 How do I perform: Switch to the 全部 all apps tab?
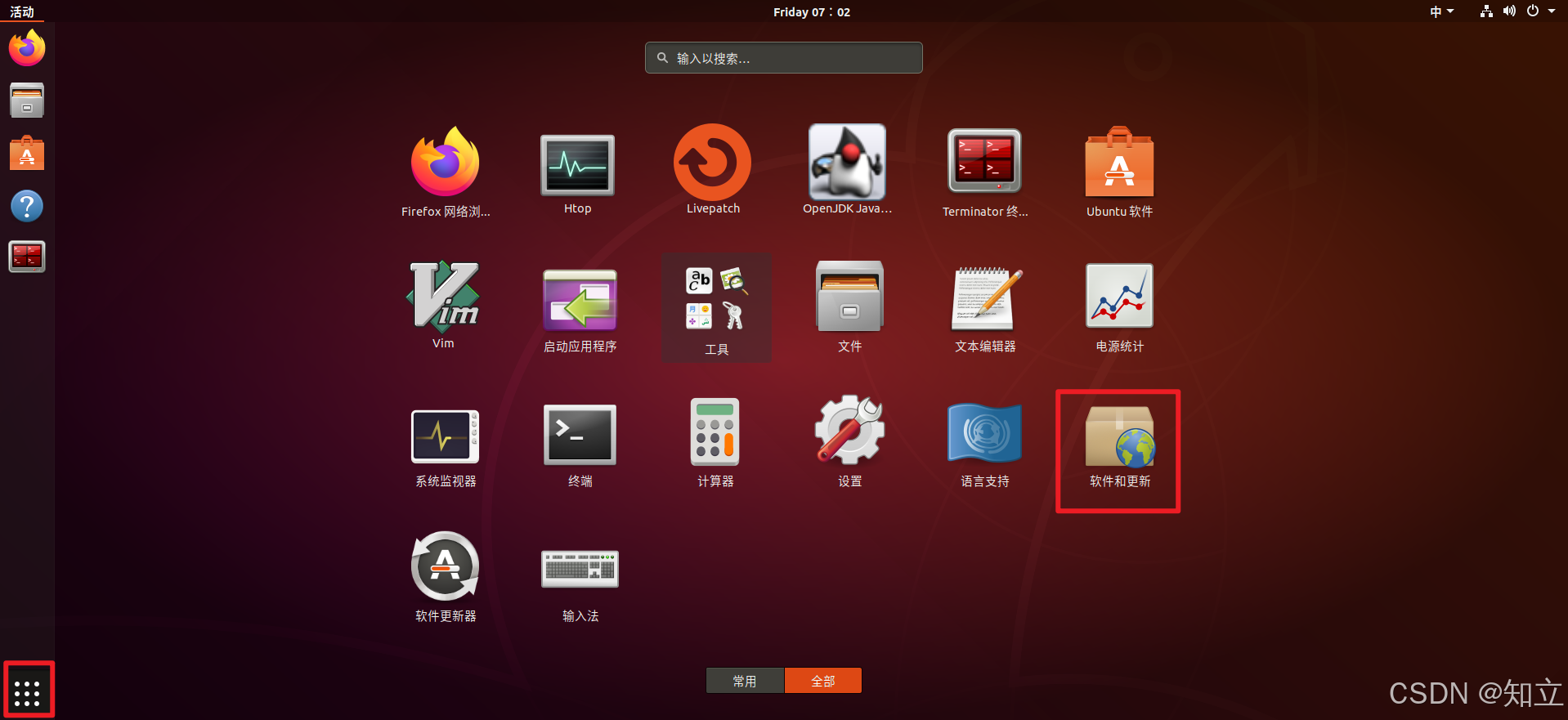point(823,681)
